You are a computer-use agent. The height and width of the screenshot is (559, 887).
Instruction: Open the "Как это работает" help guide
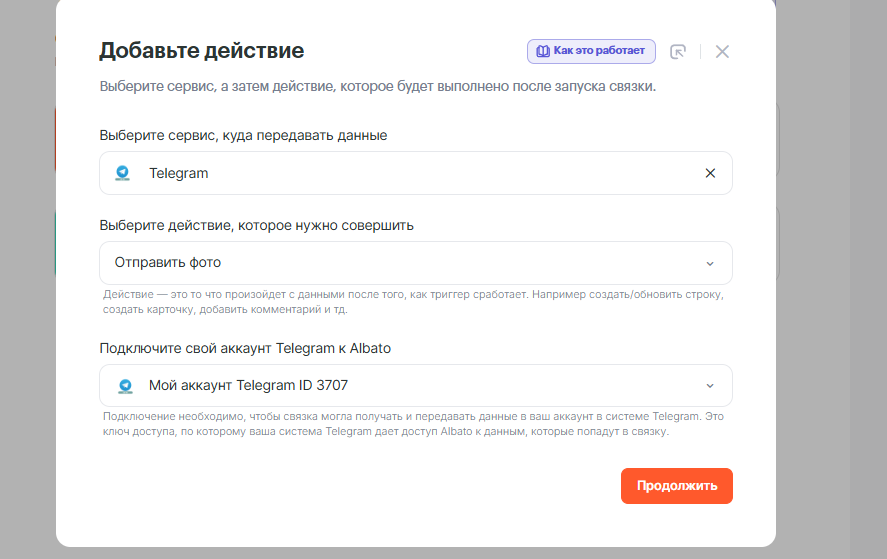tap(598, 51)
